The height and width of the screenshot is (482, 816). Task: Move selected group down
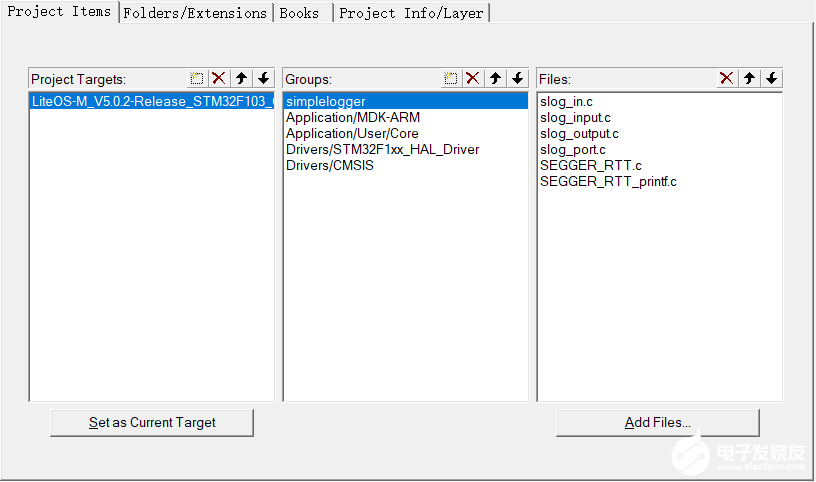(x=518, y=79)
